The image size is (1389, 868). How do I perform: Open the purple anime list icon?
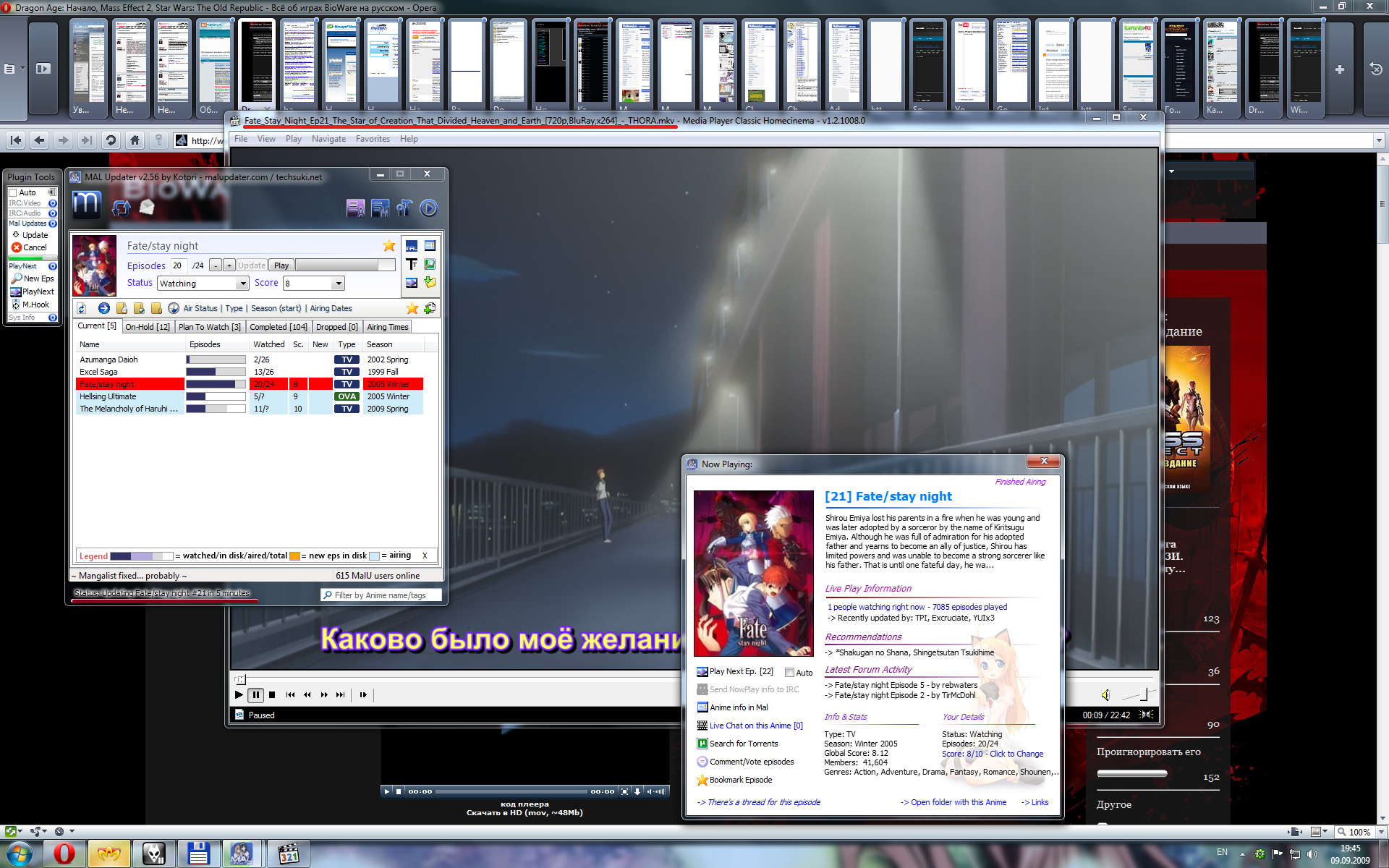[x=355, y=208]
